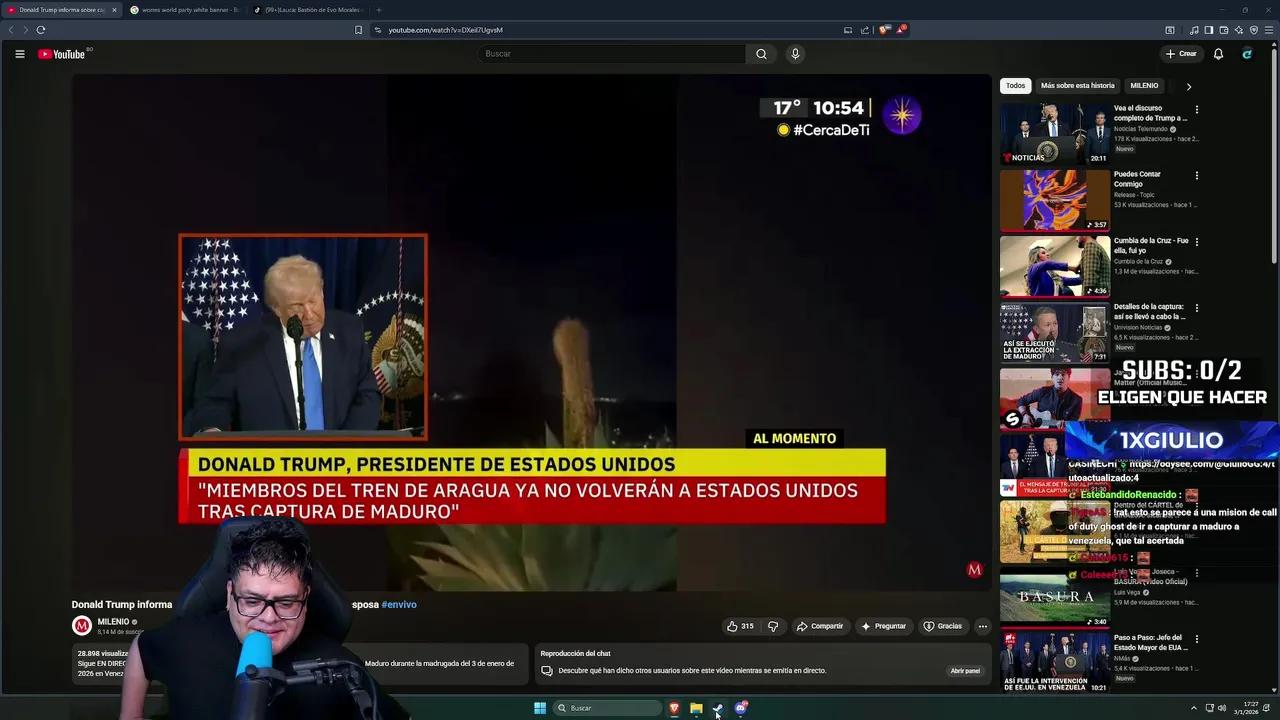The width and height of the screenshot is (1280, 720).
Task: Open the MILENIO channel avatar
Action: tap(82, 626)
